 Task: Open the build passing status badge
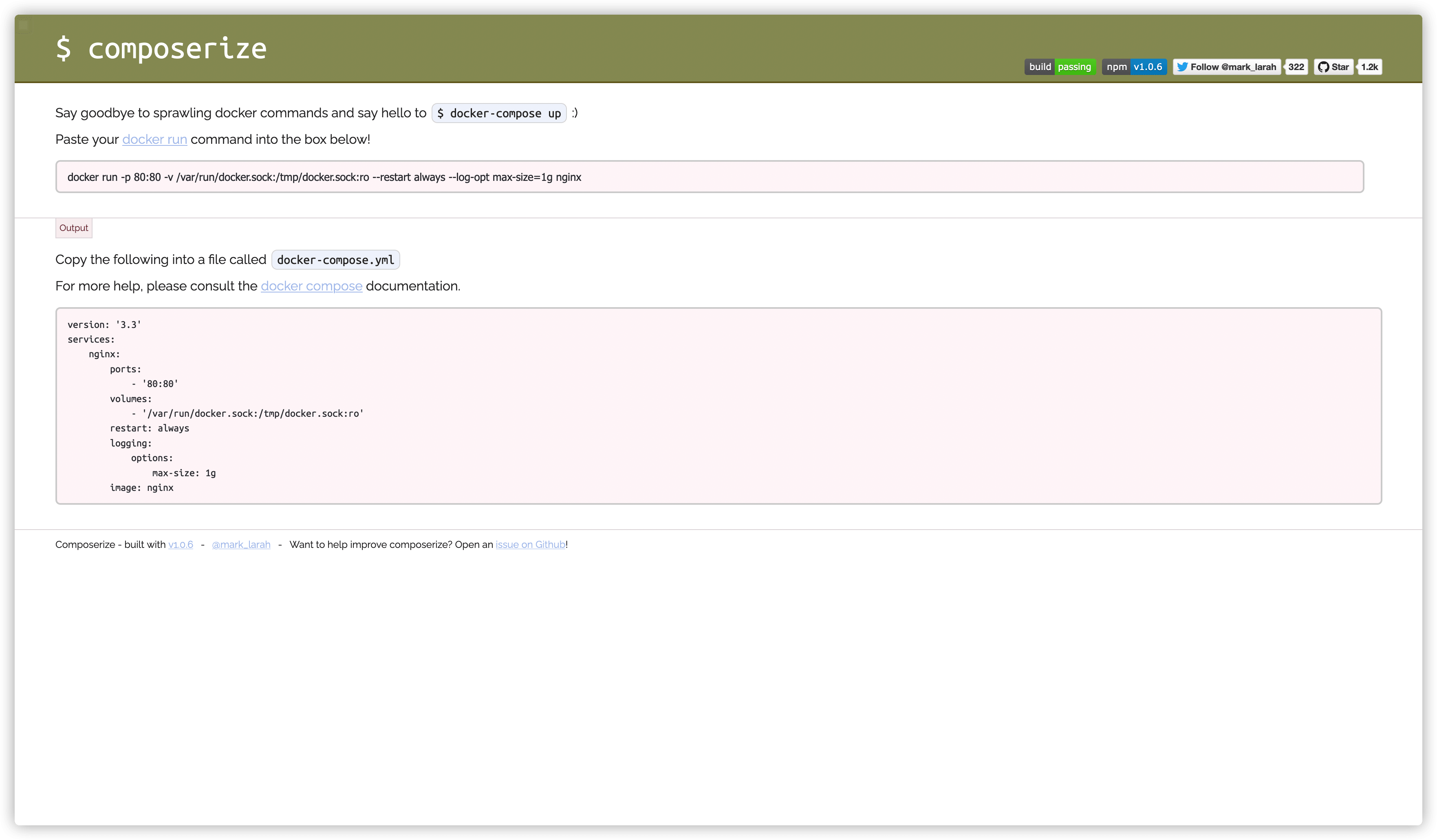point(1060,67)
